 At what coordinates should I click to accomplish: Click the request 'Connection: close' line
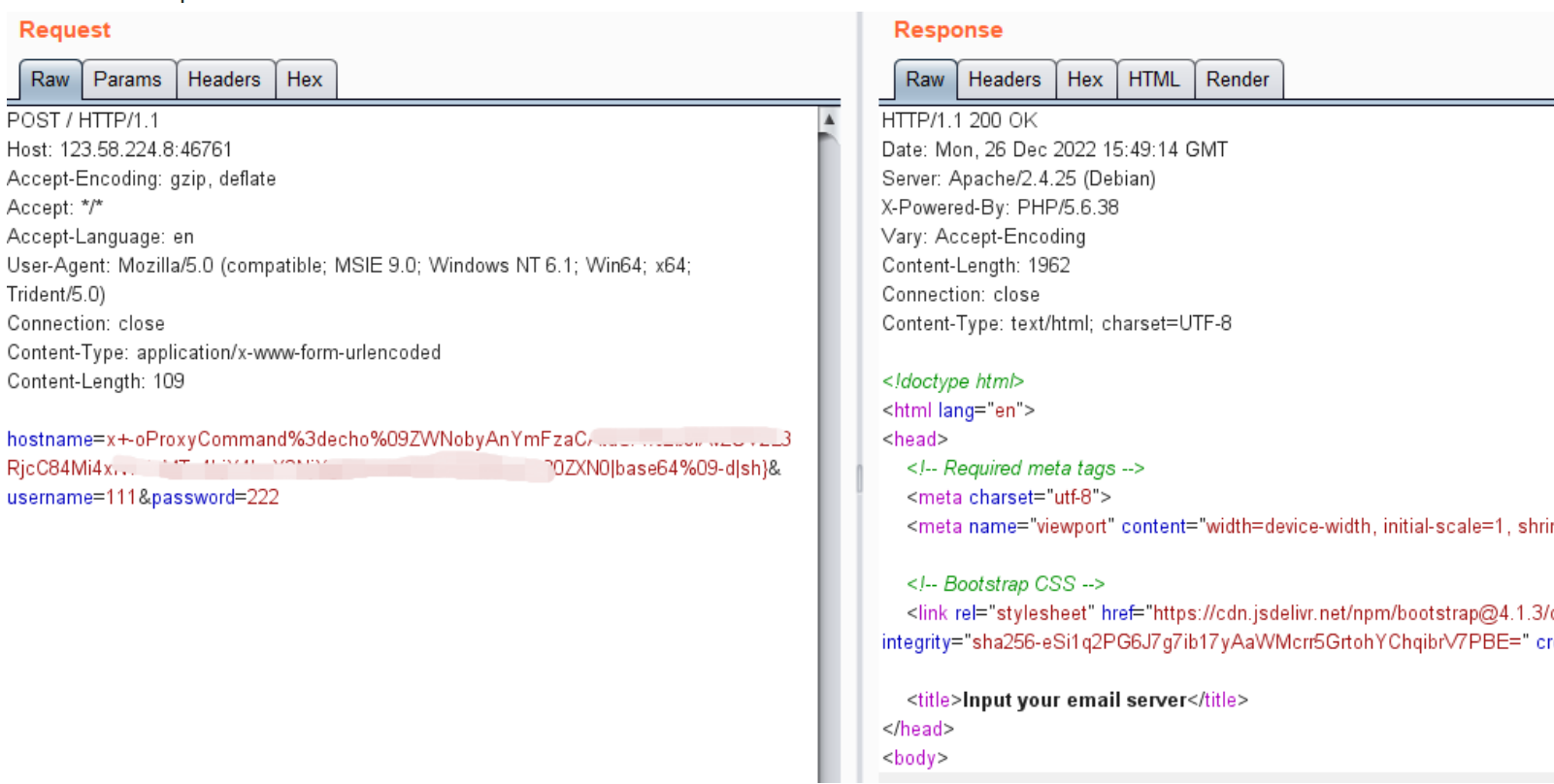(85, 324)
